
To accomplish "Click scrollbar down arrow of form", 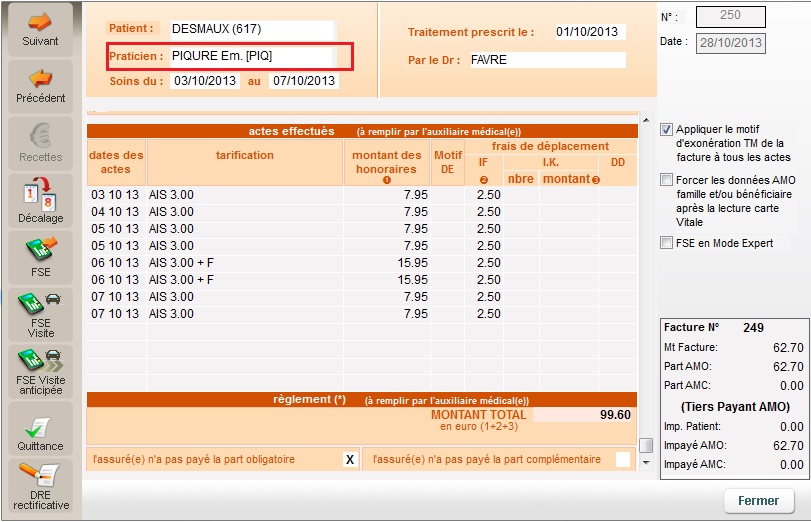I will tap(646, 463).
